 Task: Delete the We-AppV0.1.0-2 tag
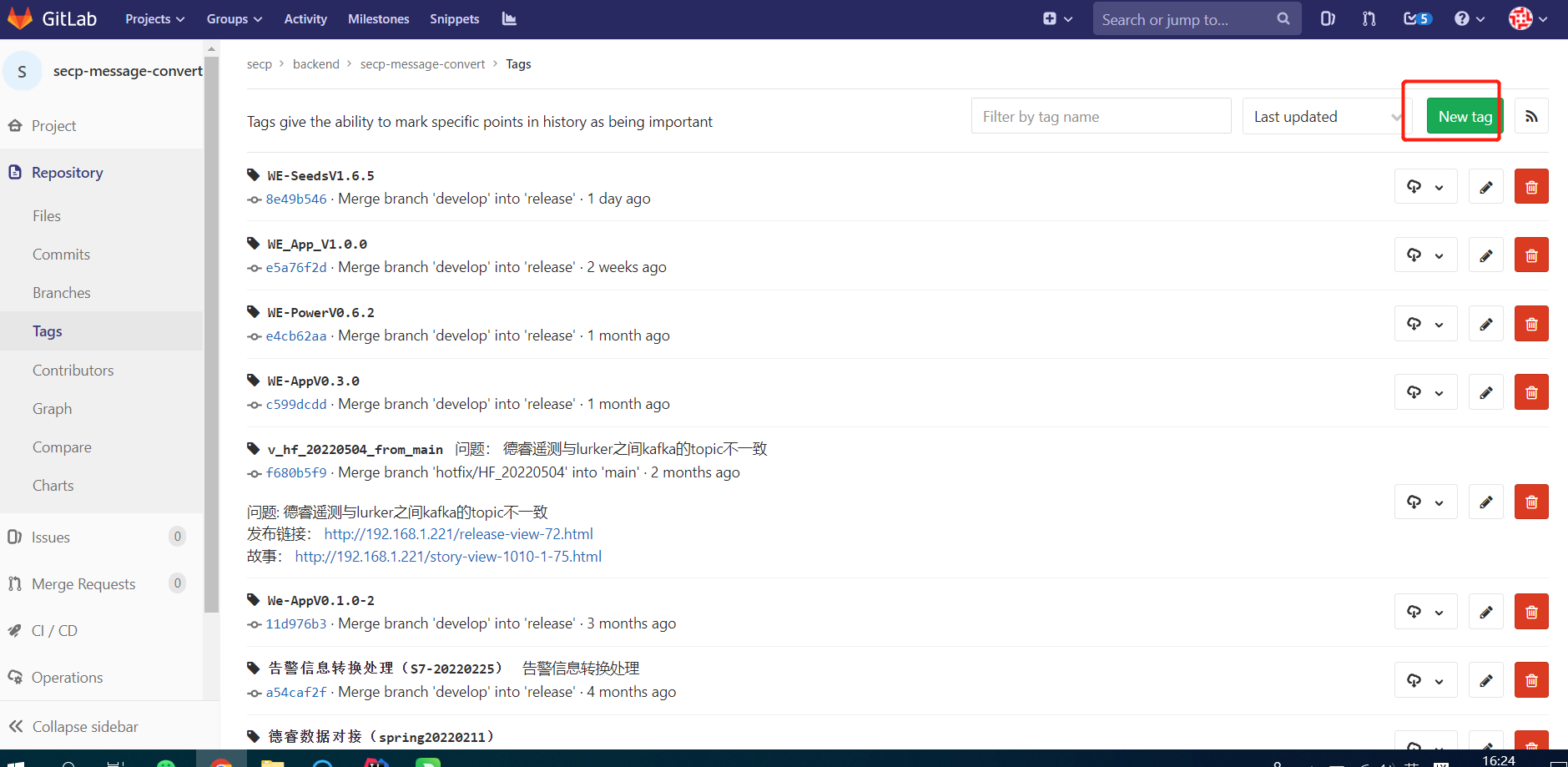1531,612
